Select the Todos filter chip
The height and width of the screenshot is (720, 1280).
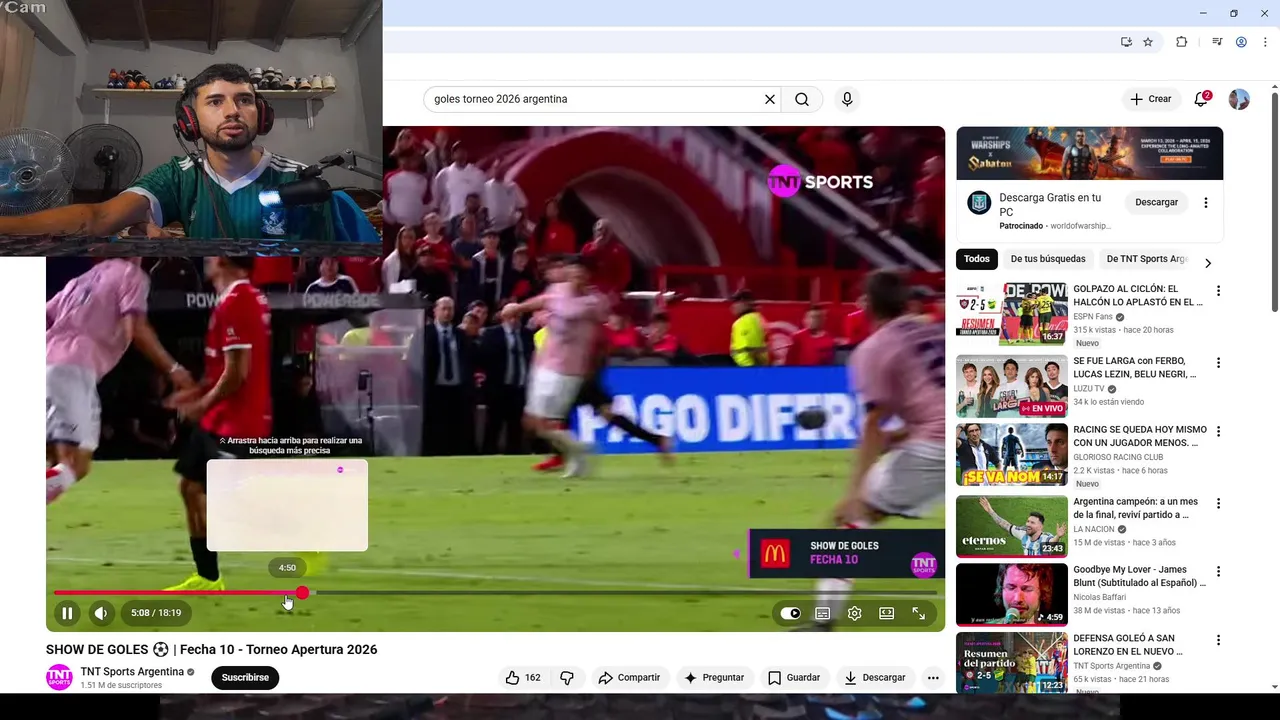(x=977, y=259)
